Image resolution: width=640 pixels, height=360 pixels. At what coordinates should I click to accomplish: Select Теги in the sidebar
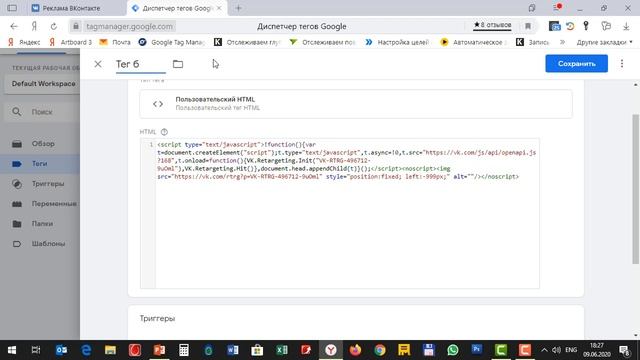point(40,164)
